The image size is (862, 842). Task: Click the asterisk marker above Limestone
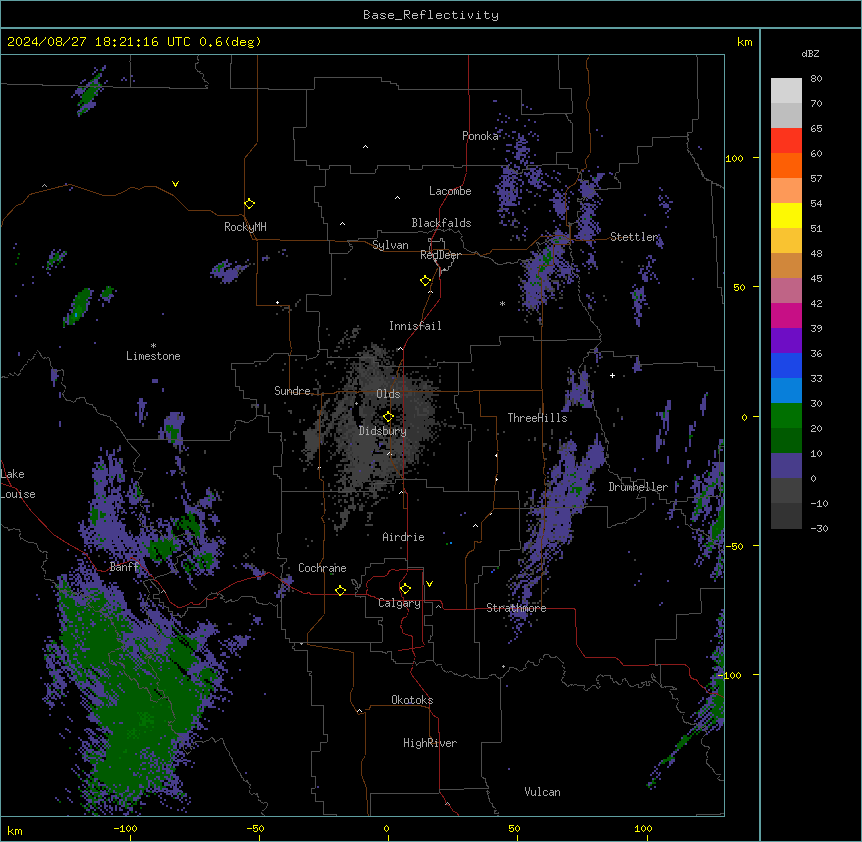pyautogui.click(x=153, y=346)
